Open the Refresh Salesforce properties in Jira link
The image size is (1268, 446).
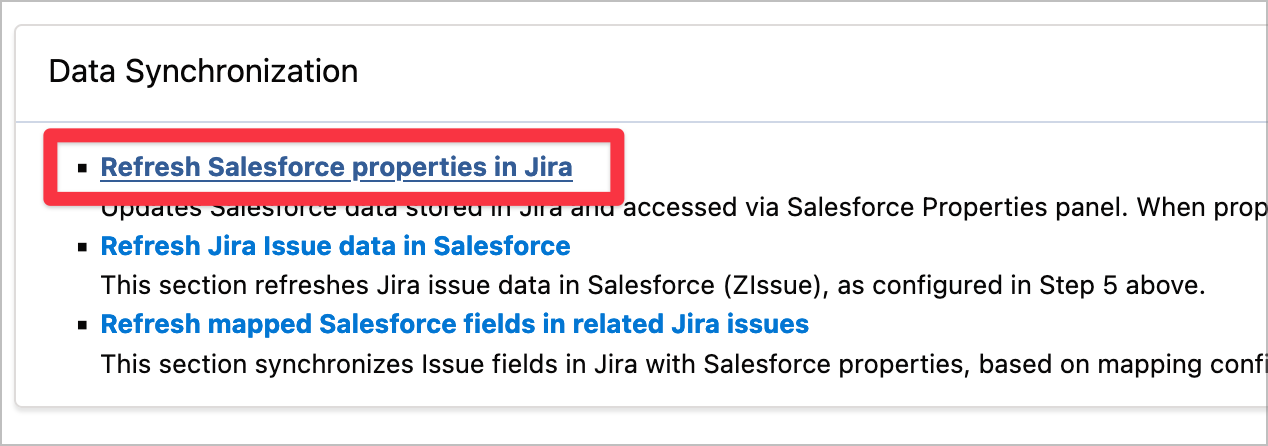click(336, 167)
